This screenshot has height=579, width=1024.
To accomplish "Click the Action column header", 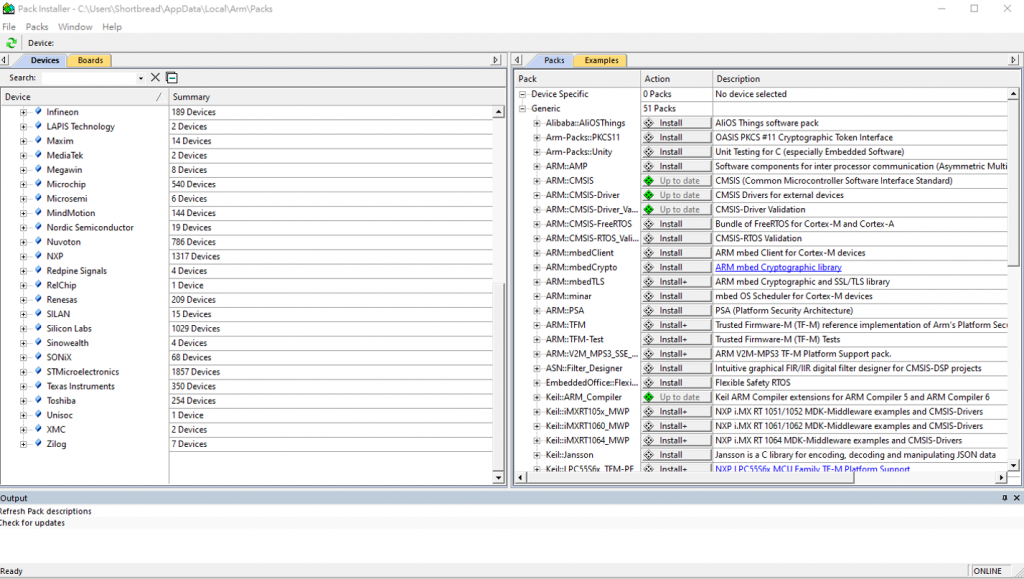I will [677, 78].
